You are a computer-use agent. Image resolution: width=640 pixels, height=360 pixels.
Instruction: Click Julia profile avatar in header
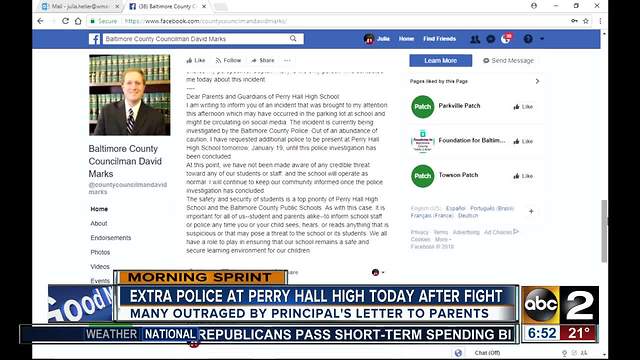pyautogui.click(x=369, y=39)
